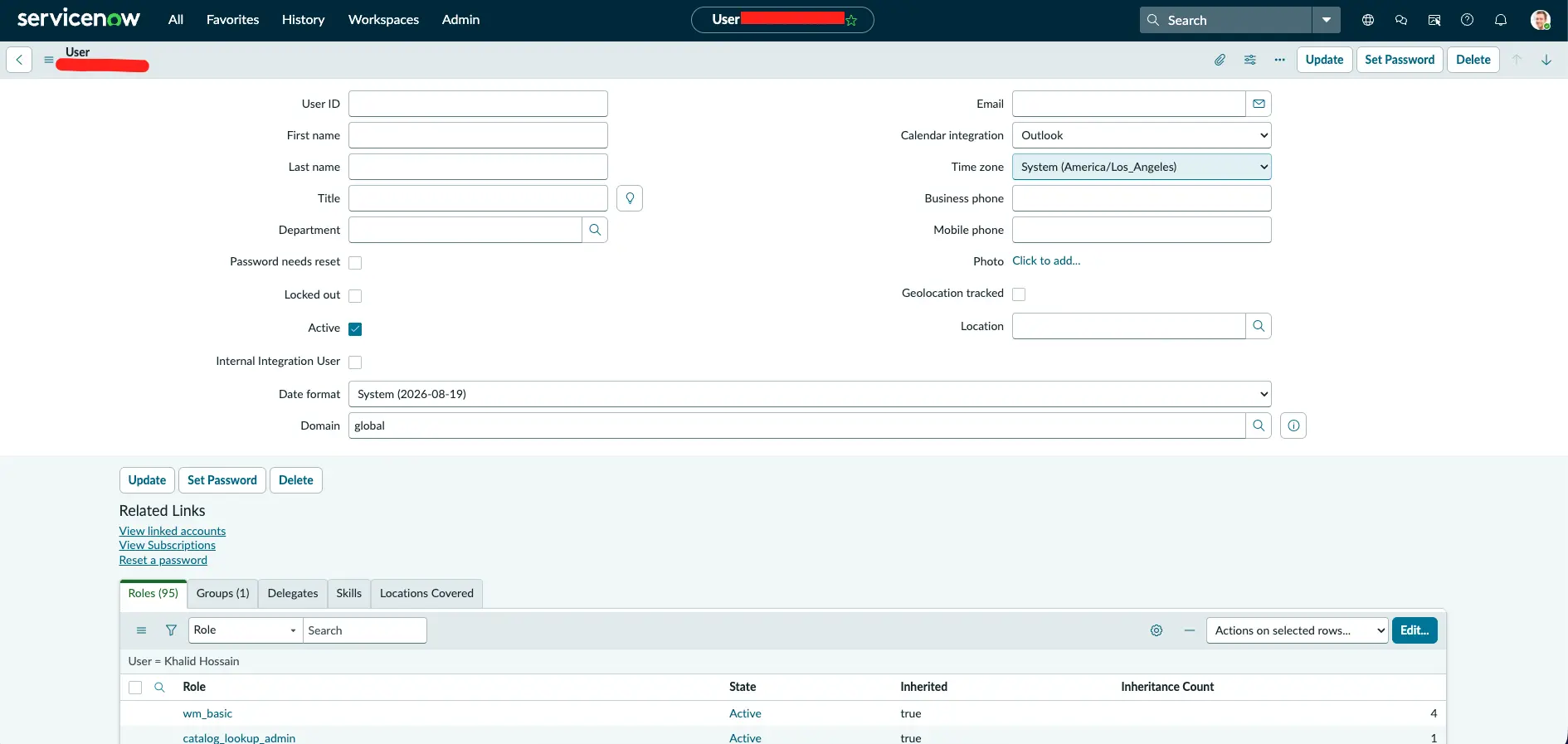Open Roles list context menu icon

pyautogui.click(x=141, y=630)
